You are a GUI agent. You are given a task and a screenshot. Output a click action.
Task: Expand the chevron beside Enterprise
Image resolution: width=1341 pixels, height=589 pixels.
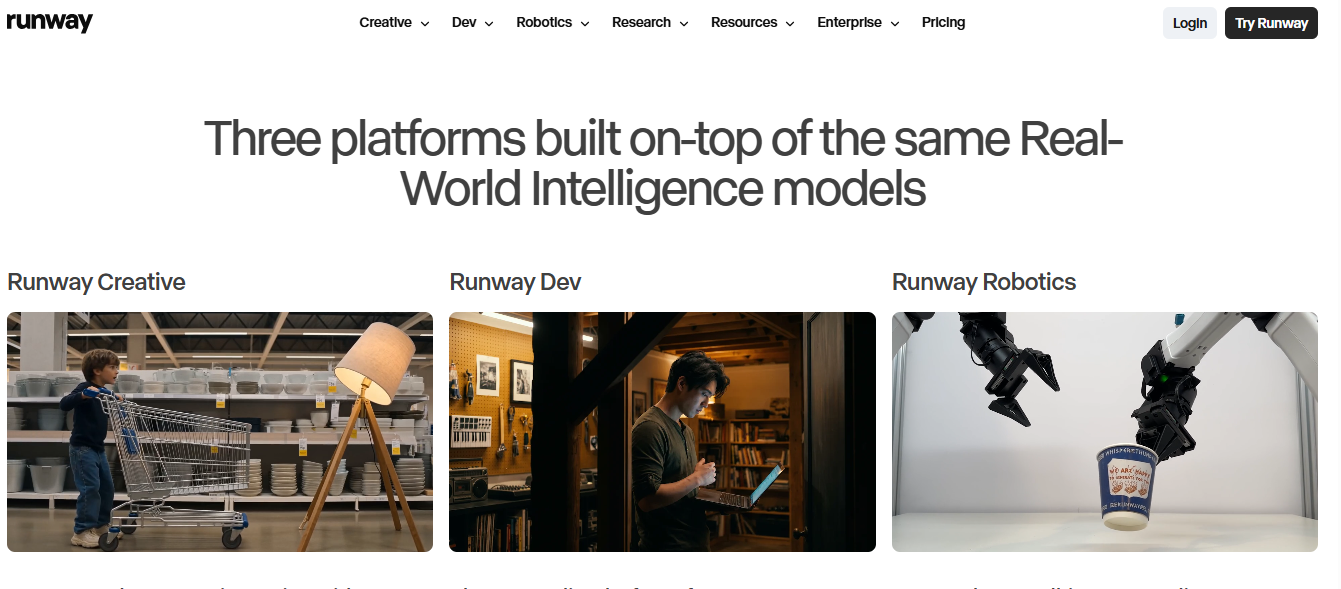point(895,23)
